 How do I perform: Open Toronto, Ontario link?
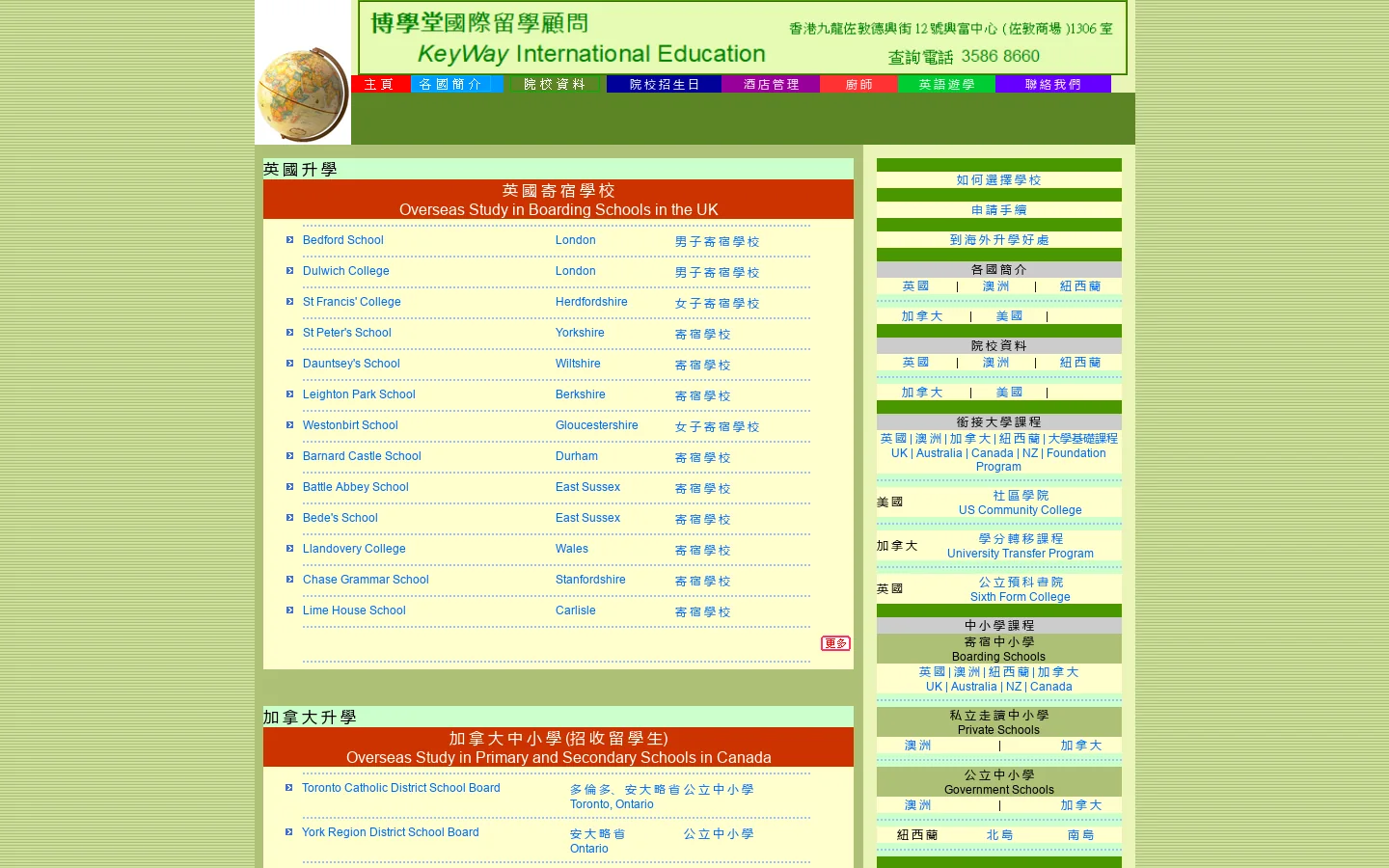click(612, 804)
